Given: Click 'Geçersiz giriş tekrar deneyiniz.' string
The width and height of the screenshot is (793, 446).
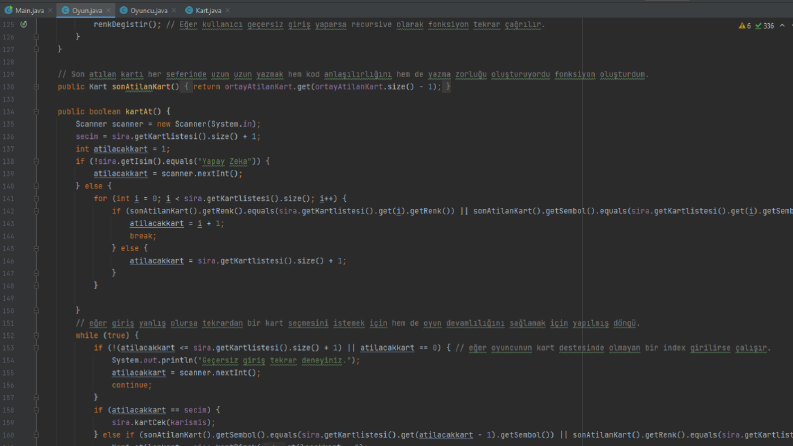Looking at the screenshot, I should [276, 361].
